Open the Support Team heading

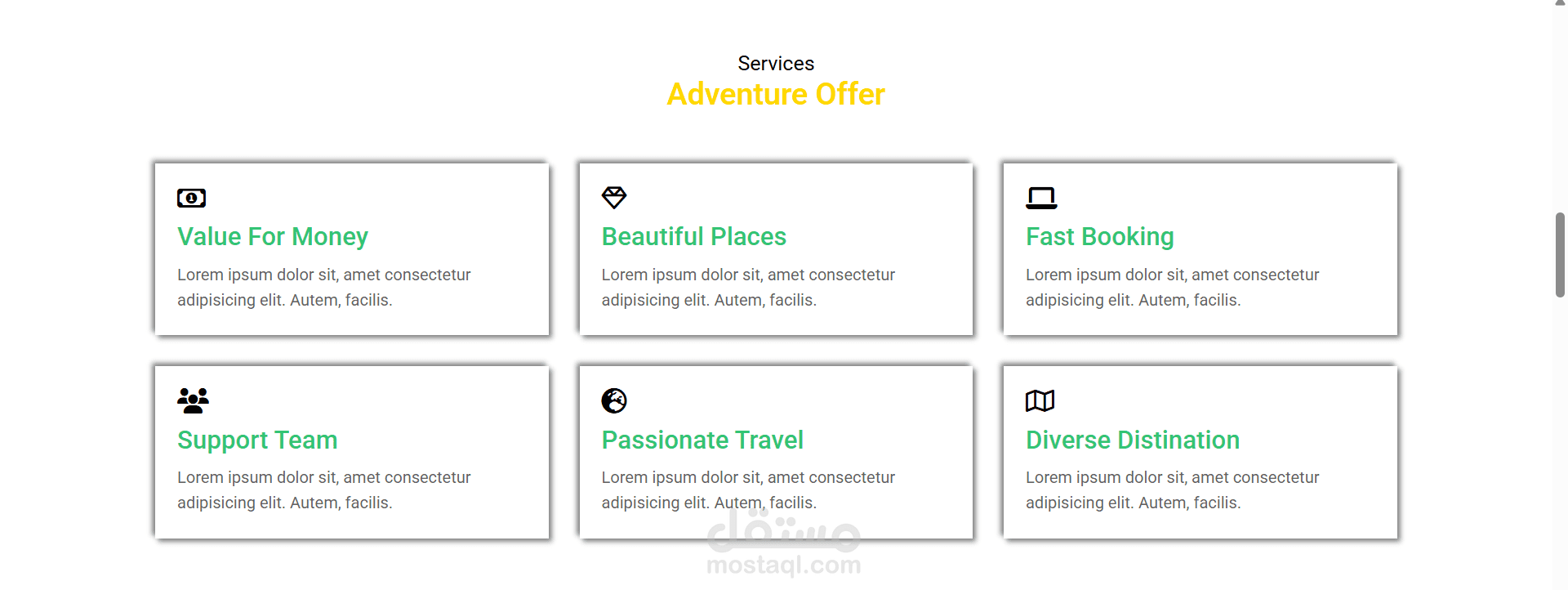[x=257, y=440]
